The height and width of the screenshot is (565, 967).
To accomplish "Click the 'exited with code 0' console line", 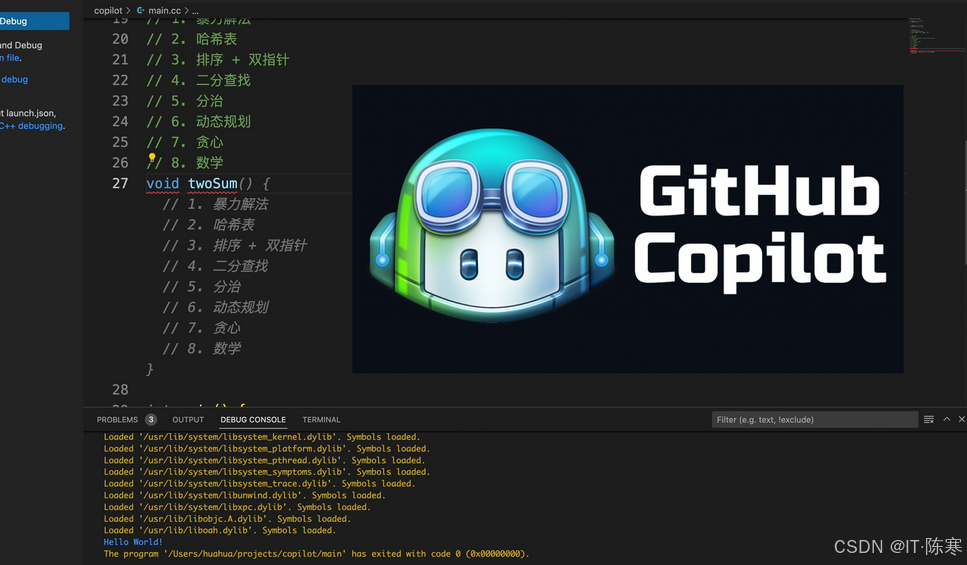I will click(316, 554).
